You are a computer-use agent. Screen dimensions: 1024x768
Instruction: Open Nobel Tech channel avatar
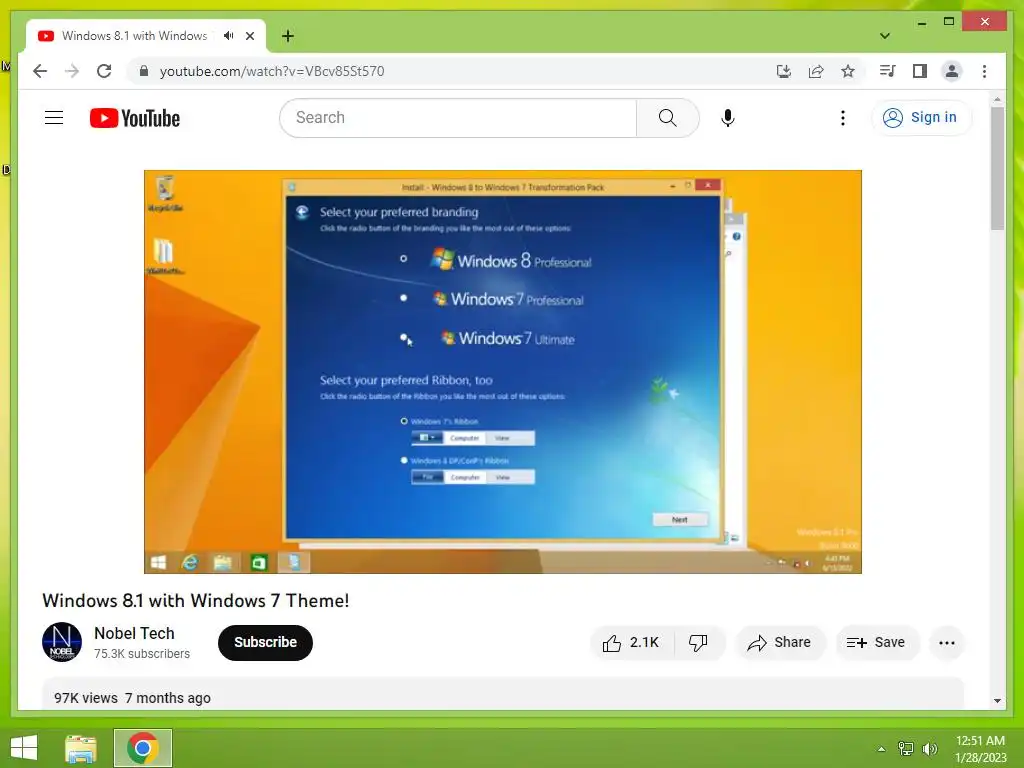point(62,642)
